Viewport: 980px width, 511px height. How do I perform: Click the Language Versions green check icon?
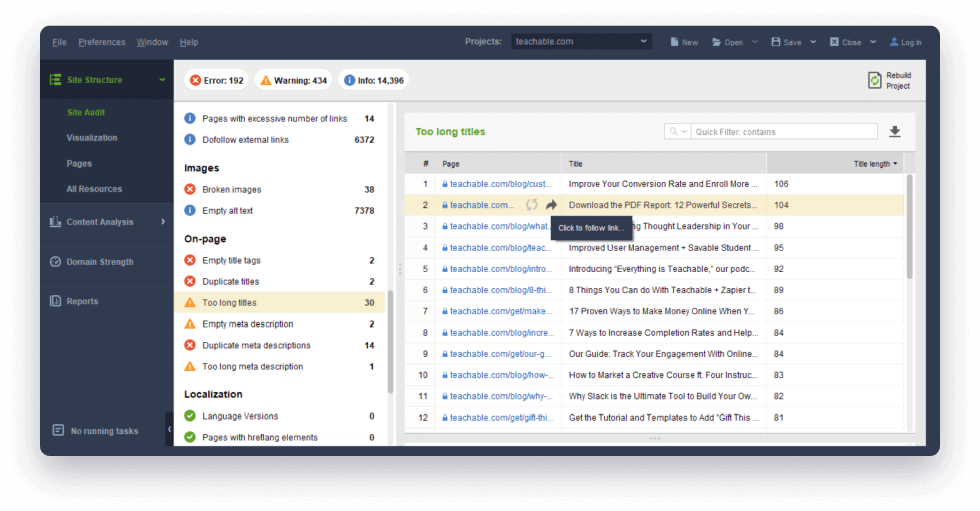pyautogui.click(x=190, y=415)
